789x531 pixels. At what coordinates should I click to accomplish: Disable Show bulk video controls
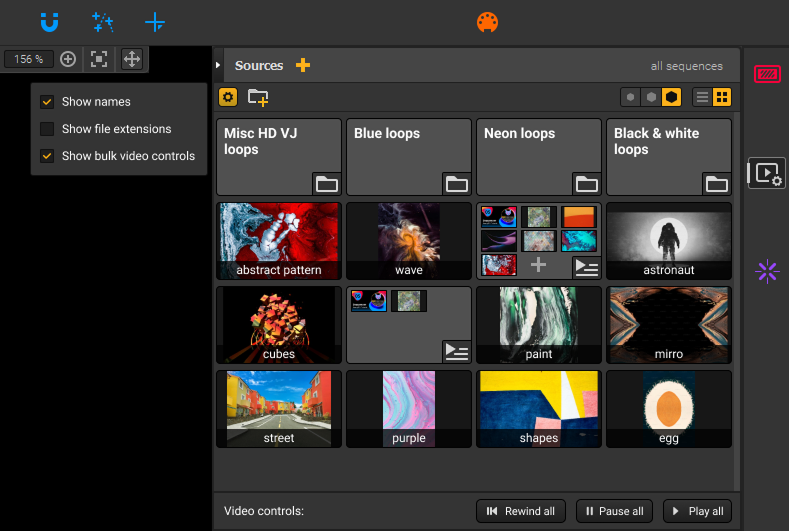click(x=47, y=156)
